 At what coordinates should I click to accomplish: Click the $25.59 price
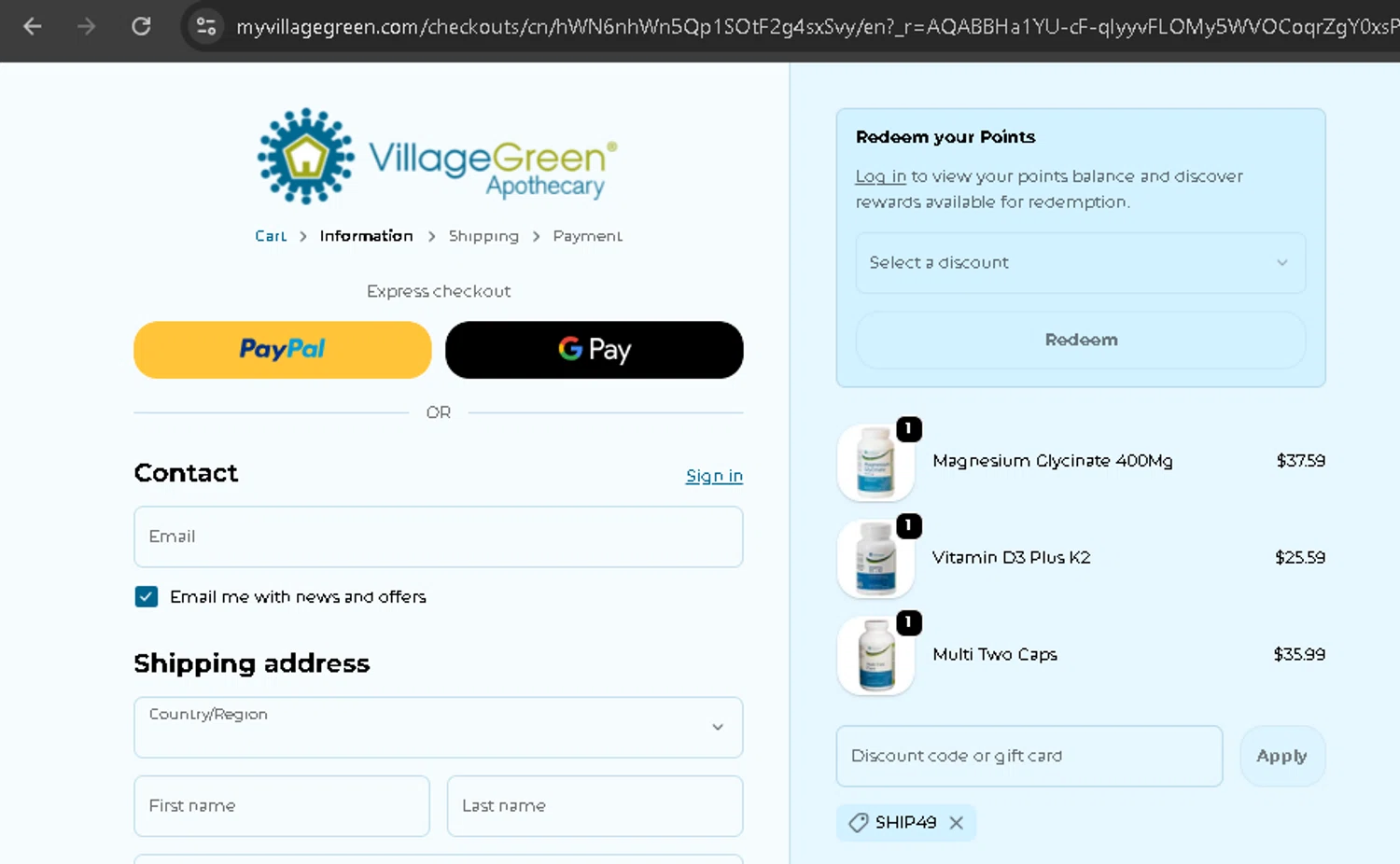tap(1300, 558)
